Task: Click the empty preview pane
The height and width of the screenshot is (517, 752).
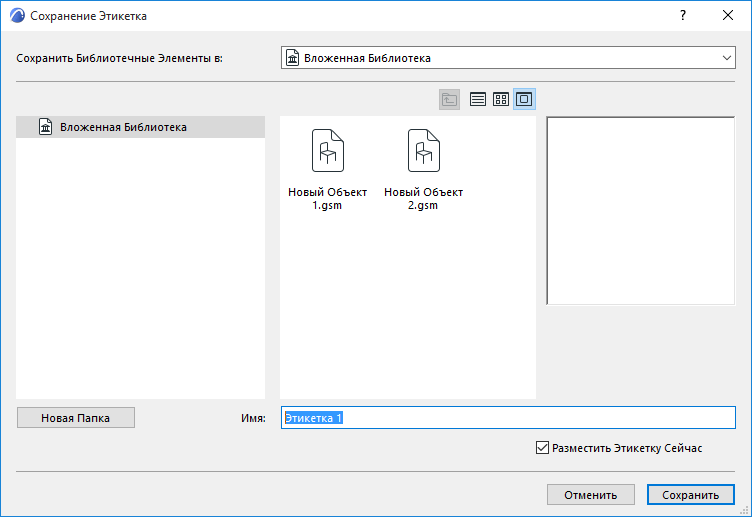Action: click(641, 211)
